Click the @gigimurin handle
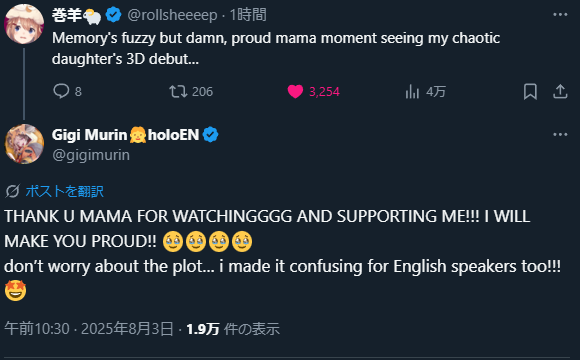Screen dimensions: 580x360 click(91, 155)
